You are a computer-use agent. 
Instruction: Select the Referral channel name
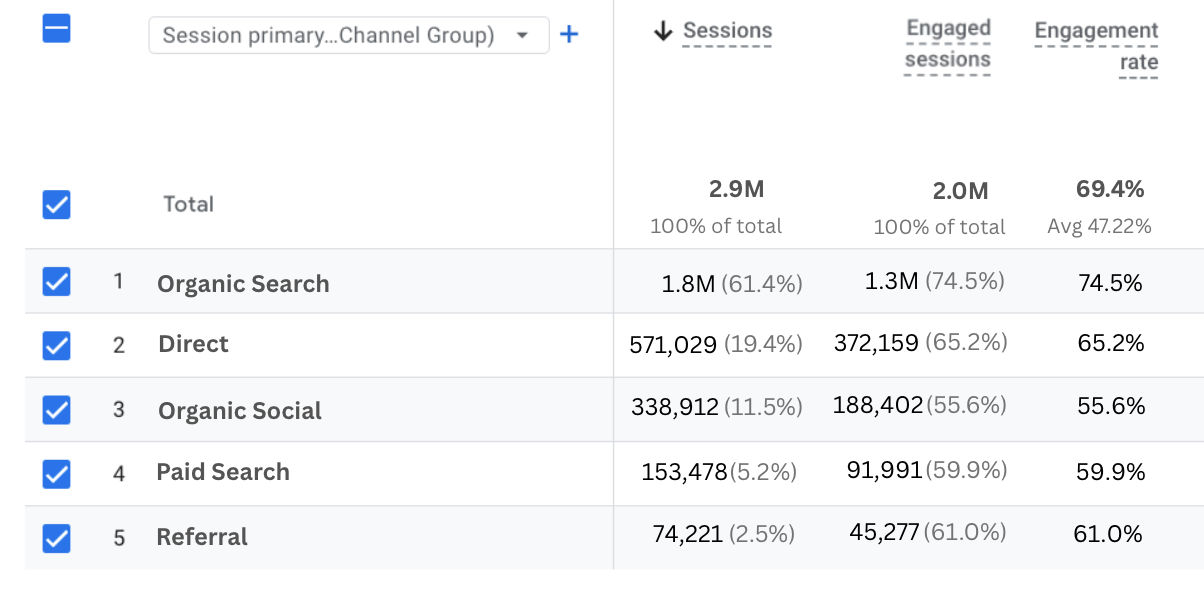point(202,537)
